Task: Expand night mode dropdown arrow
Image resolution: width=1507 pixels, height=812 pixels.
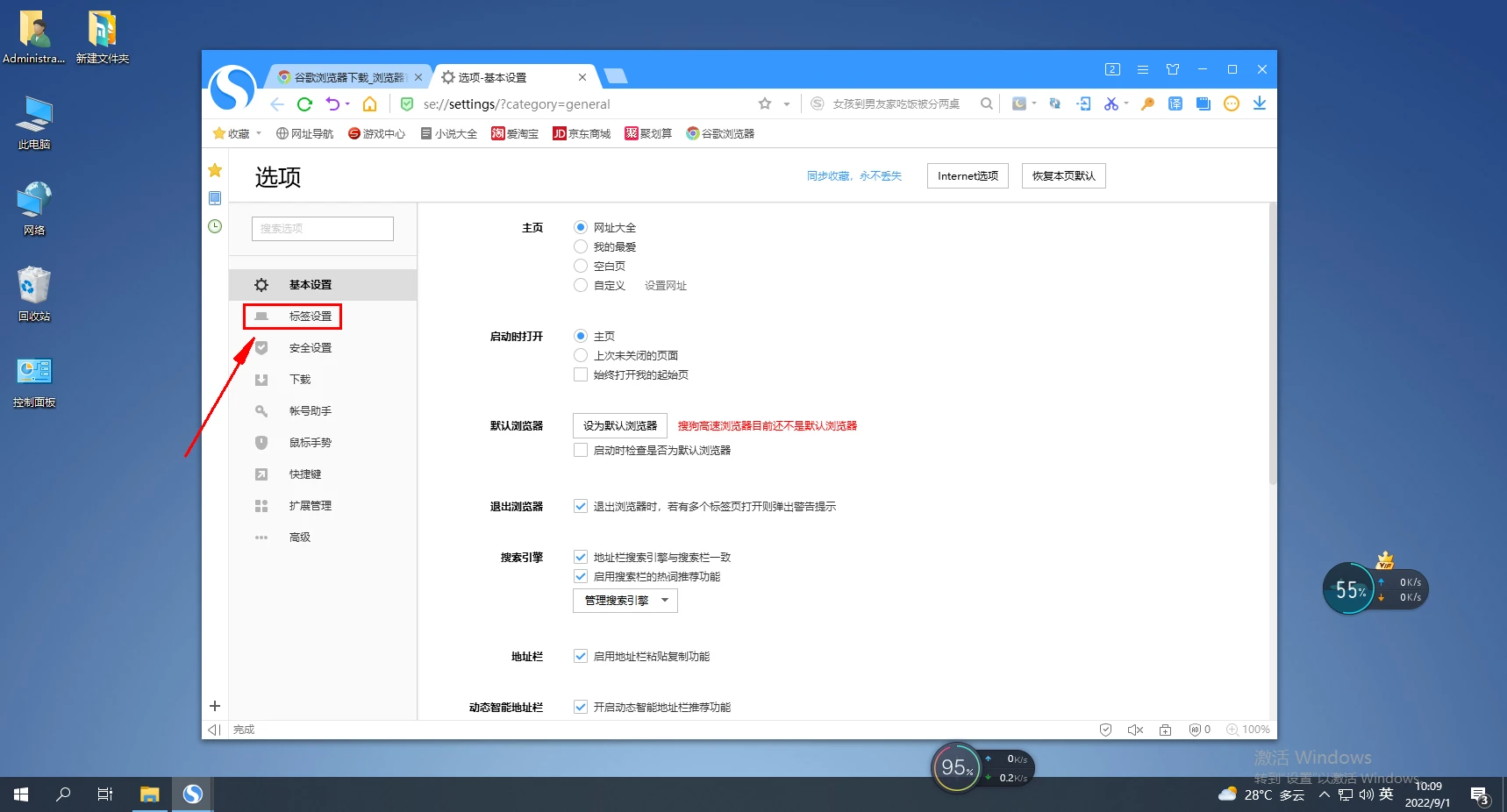Action: point(1035,103)
